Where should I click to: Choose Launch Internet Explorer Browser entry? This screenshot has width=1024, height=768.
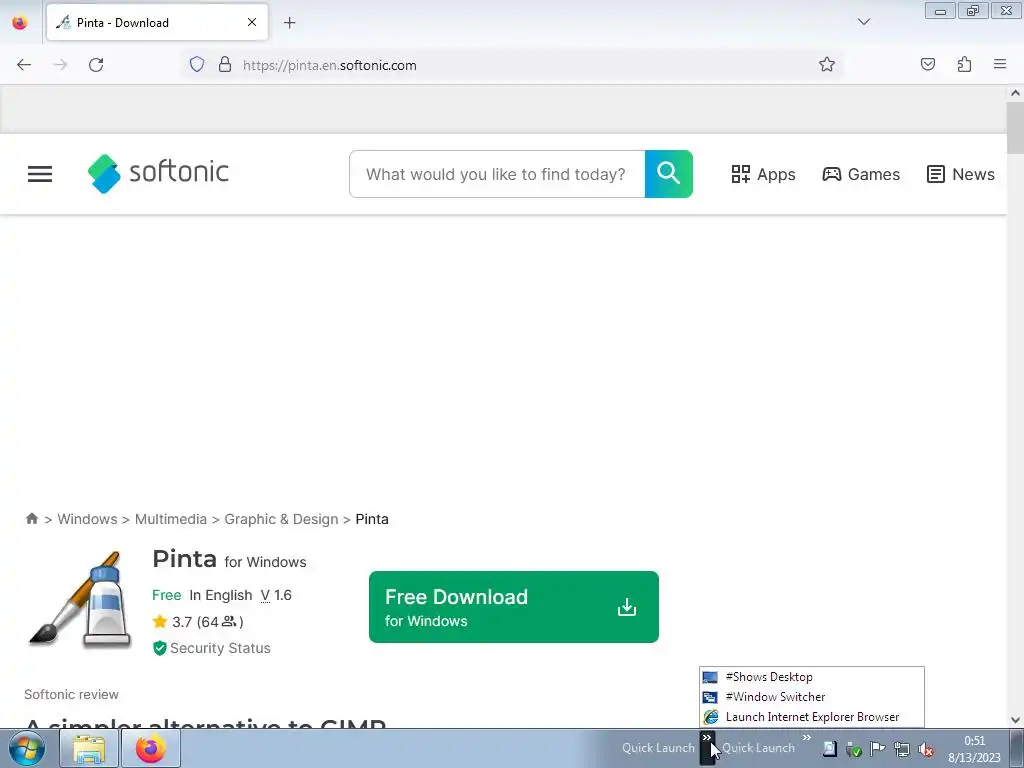[x=812, y=717]
